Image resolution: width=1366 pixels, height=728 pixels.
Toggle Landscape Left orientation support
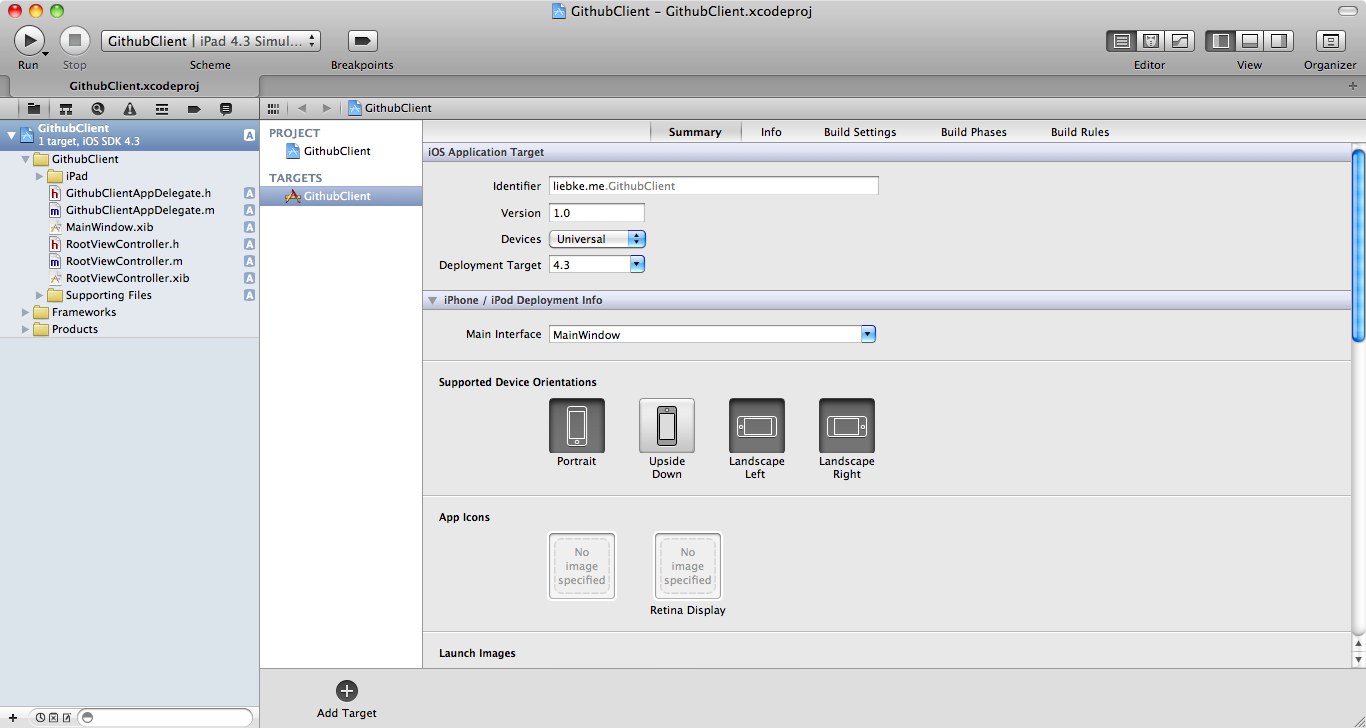[x=757, y=426]
